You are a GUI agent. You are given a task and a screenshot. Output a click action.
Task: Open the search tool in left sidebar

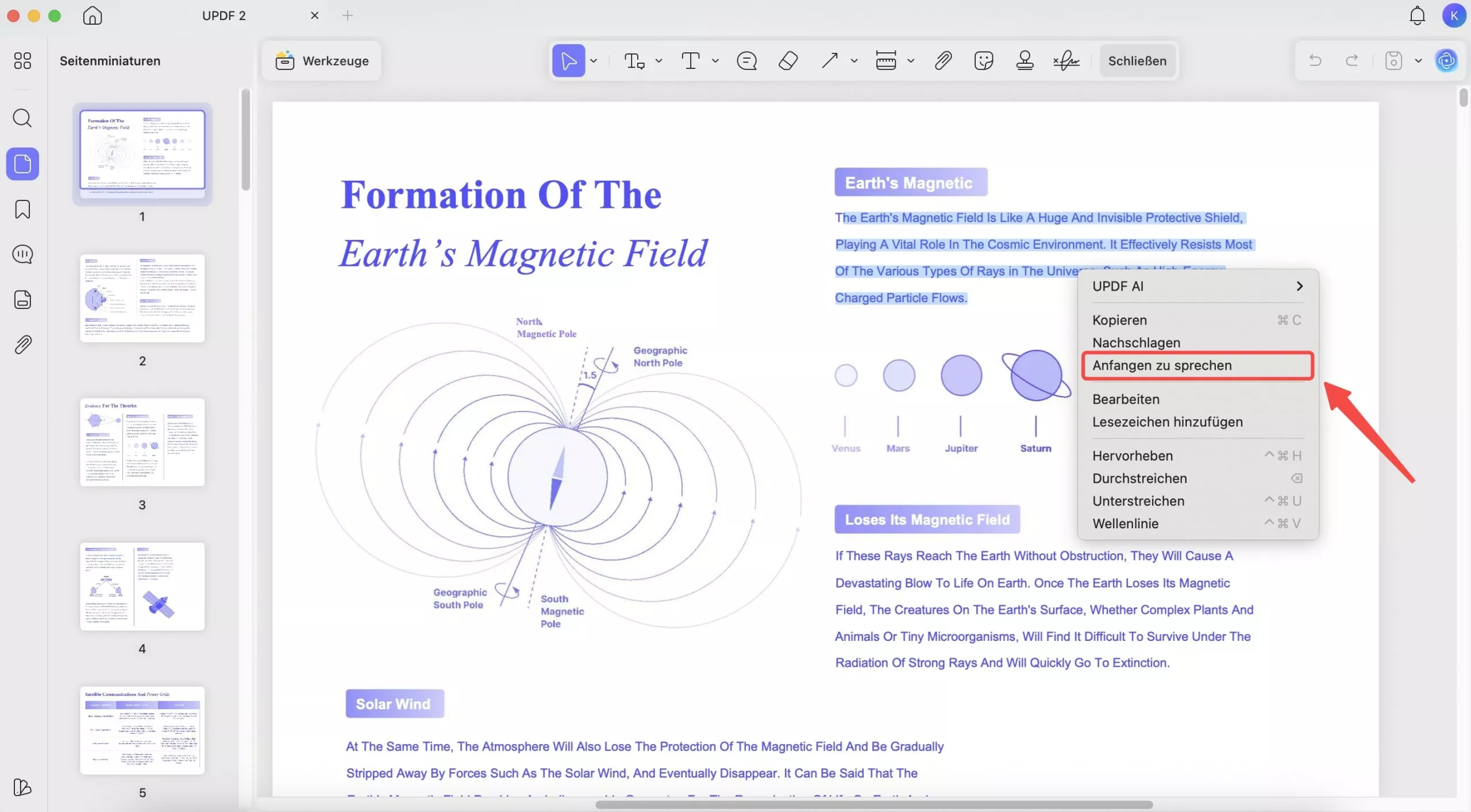[22, 118]
